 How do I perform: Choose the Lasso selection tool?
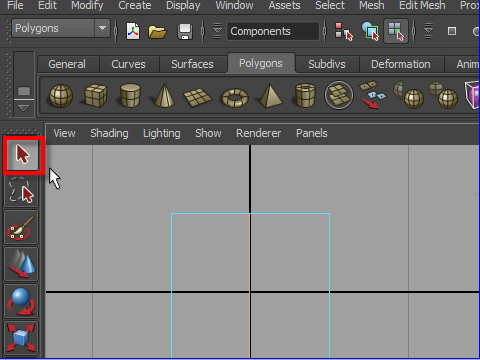[x=21, y=191]
